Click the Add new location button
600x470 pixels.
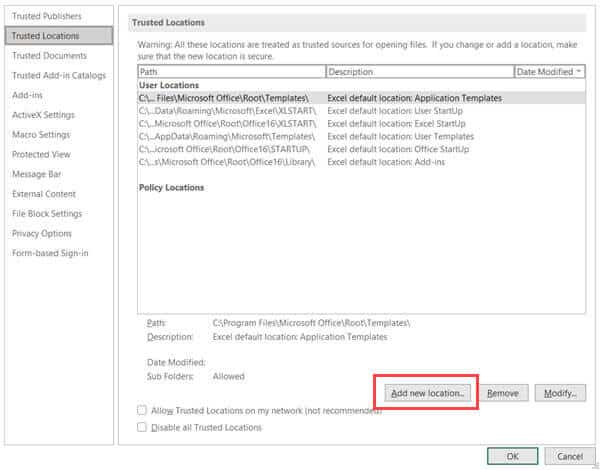coord(428,393)
